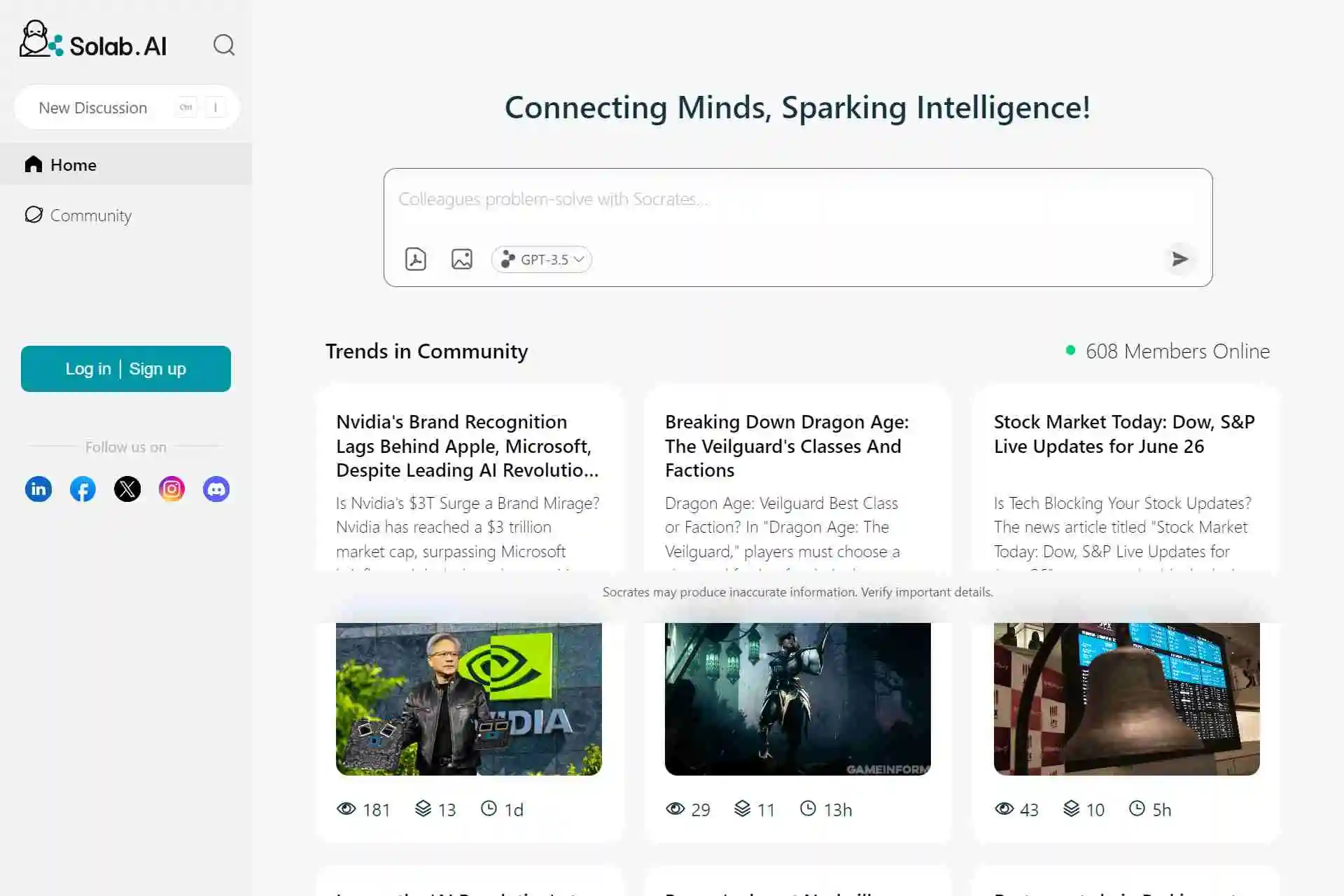Go to Home in sidebar
1344x896 pixels.
pyautogui.click(x=126, y=164)
